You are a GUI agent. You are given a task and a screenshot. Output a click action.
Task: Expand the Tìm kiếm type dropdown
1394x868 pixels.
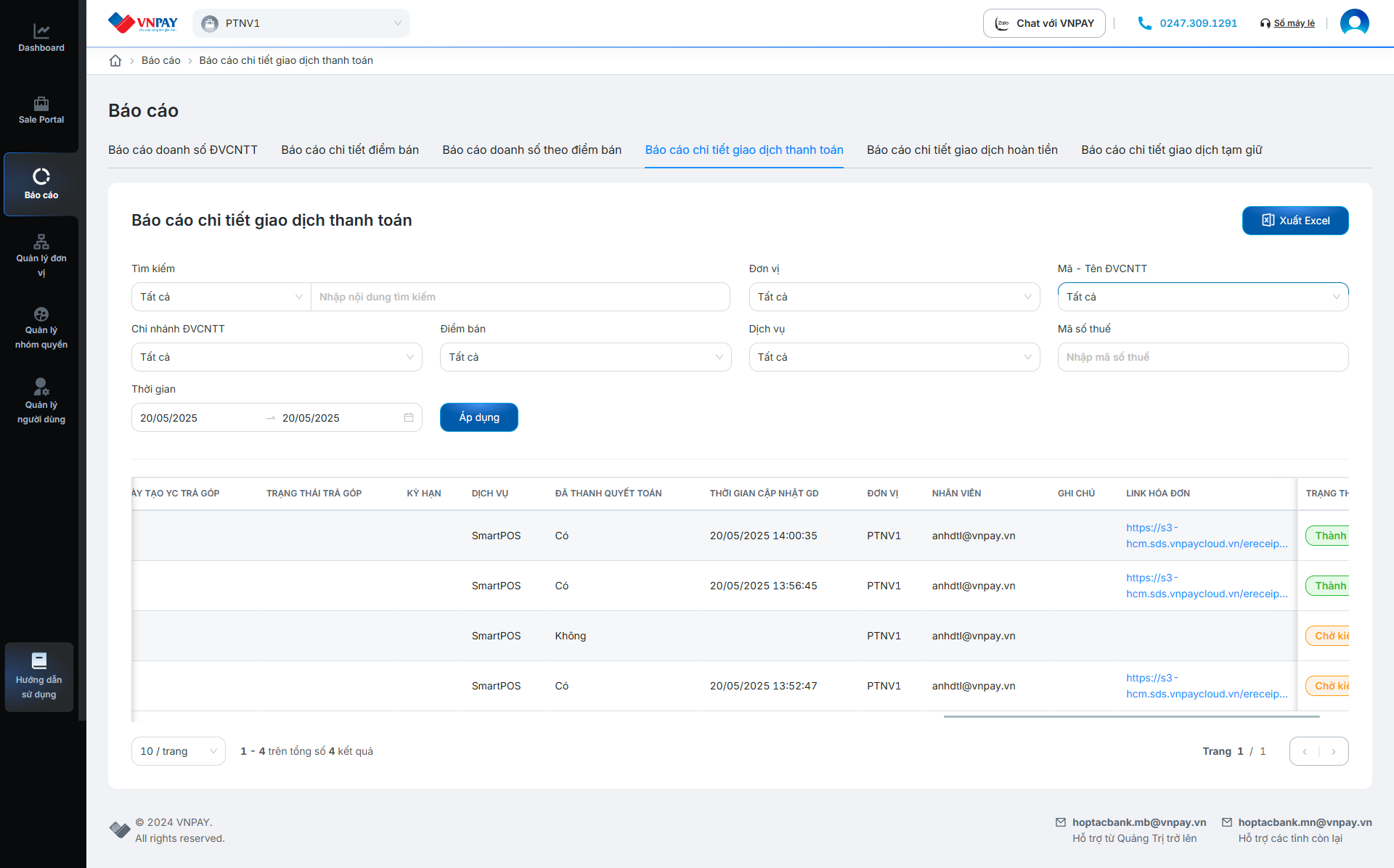click(221, 297)
